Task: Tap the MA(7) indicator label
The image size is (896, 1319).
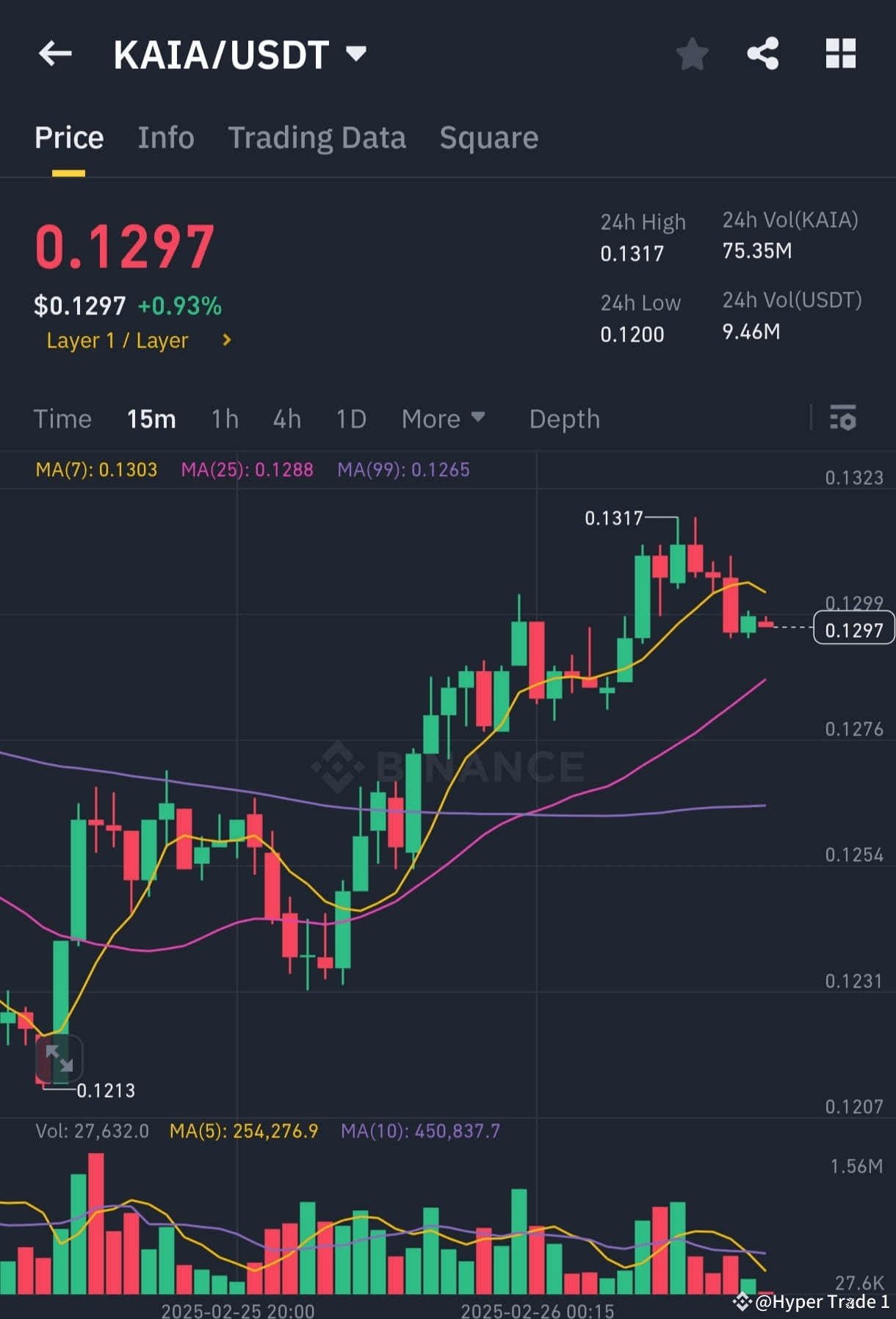Action: click(x=96, y=469)
